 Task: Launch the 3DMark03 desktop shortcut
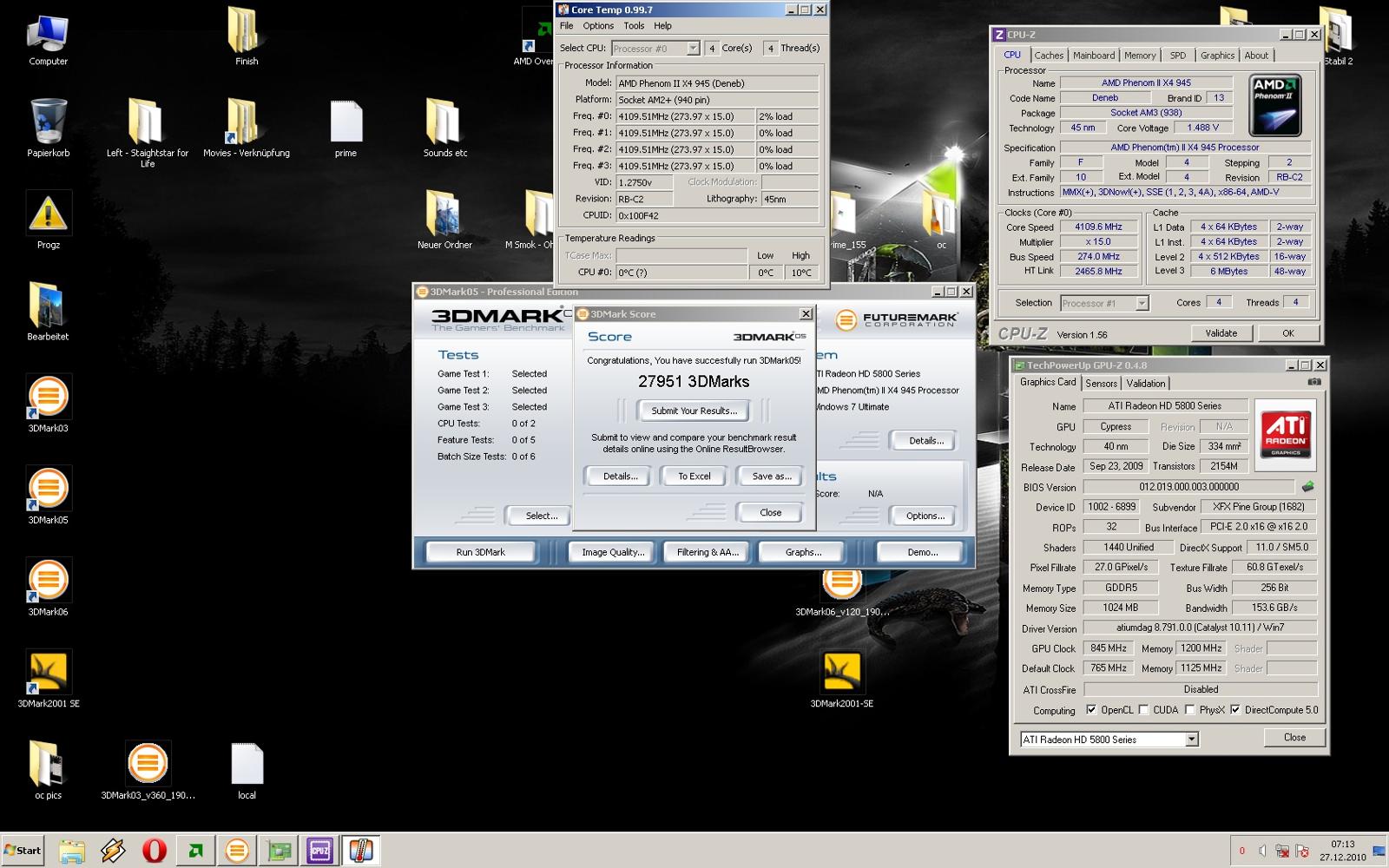[48, 403]
